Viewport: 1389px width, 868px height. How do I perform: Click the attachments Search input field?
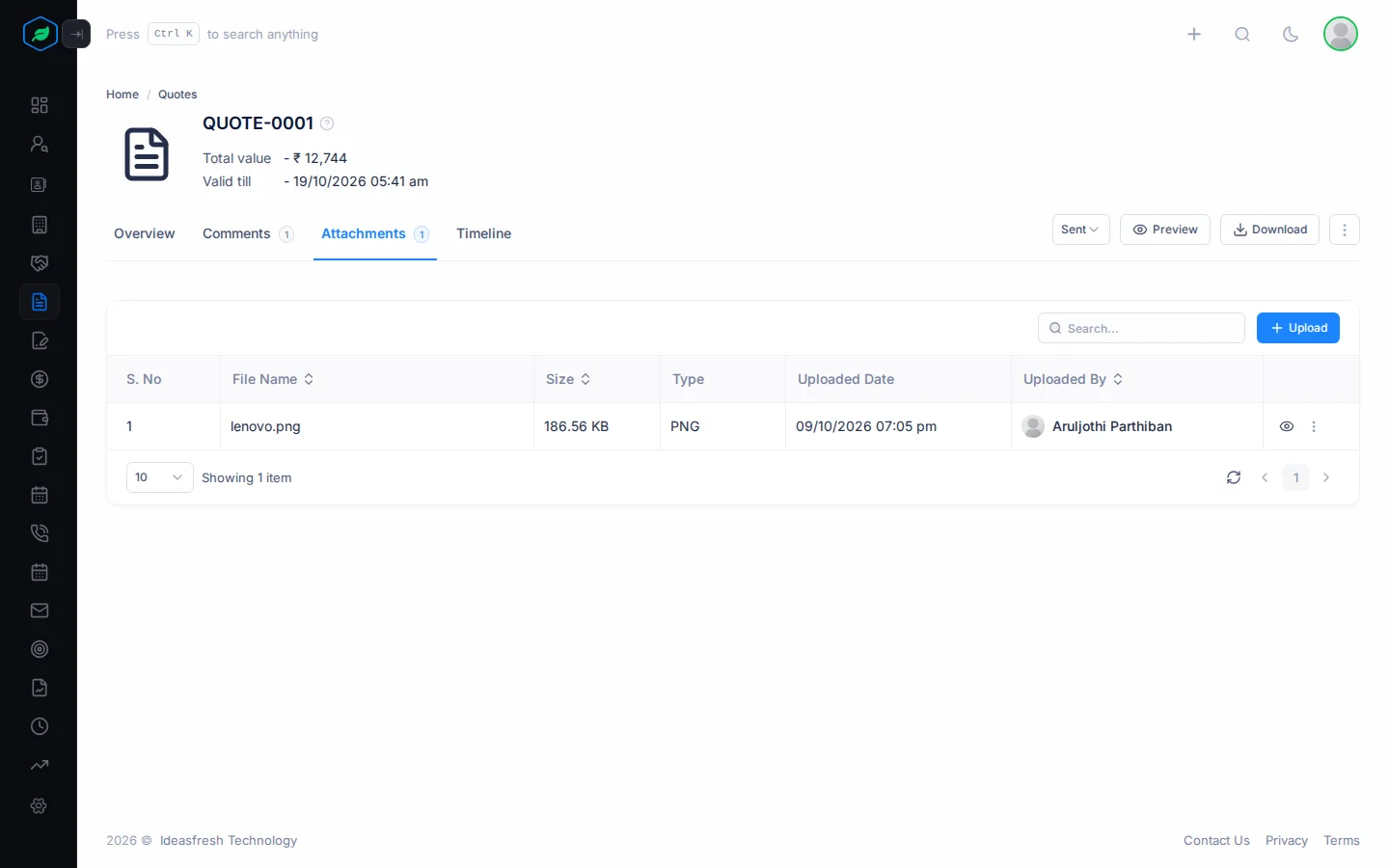pyautogui.click(x=1141, y=328)
